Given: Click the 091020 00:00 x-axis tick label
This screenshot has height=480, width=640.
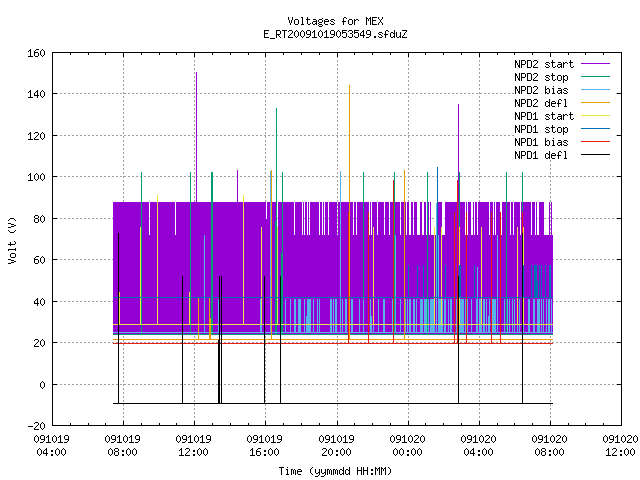Looking at the screenshot, I should point(407,445).
